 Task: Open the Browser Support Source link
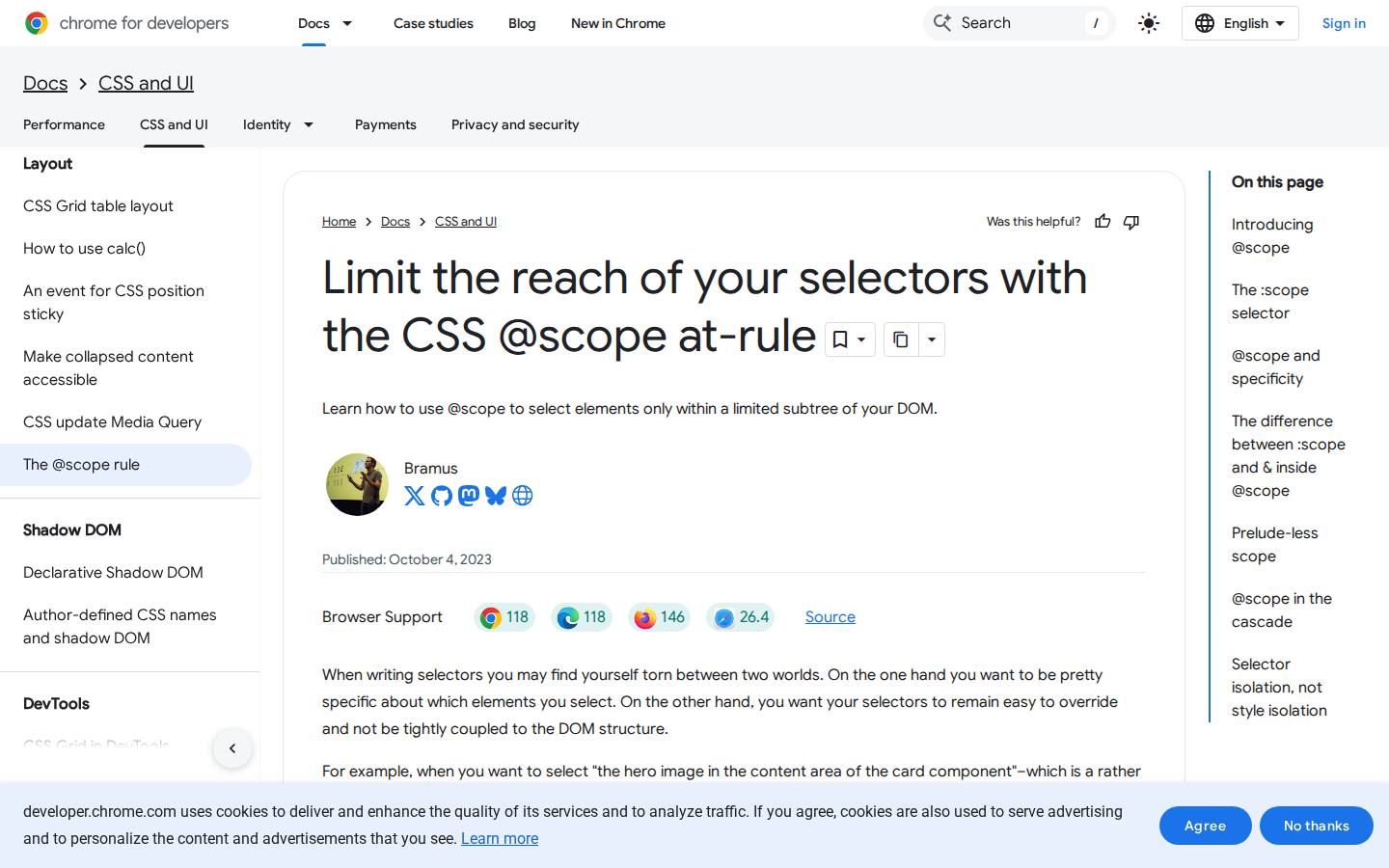(x=831, y=617)
